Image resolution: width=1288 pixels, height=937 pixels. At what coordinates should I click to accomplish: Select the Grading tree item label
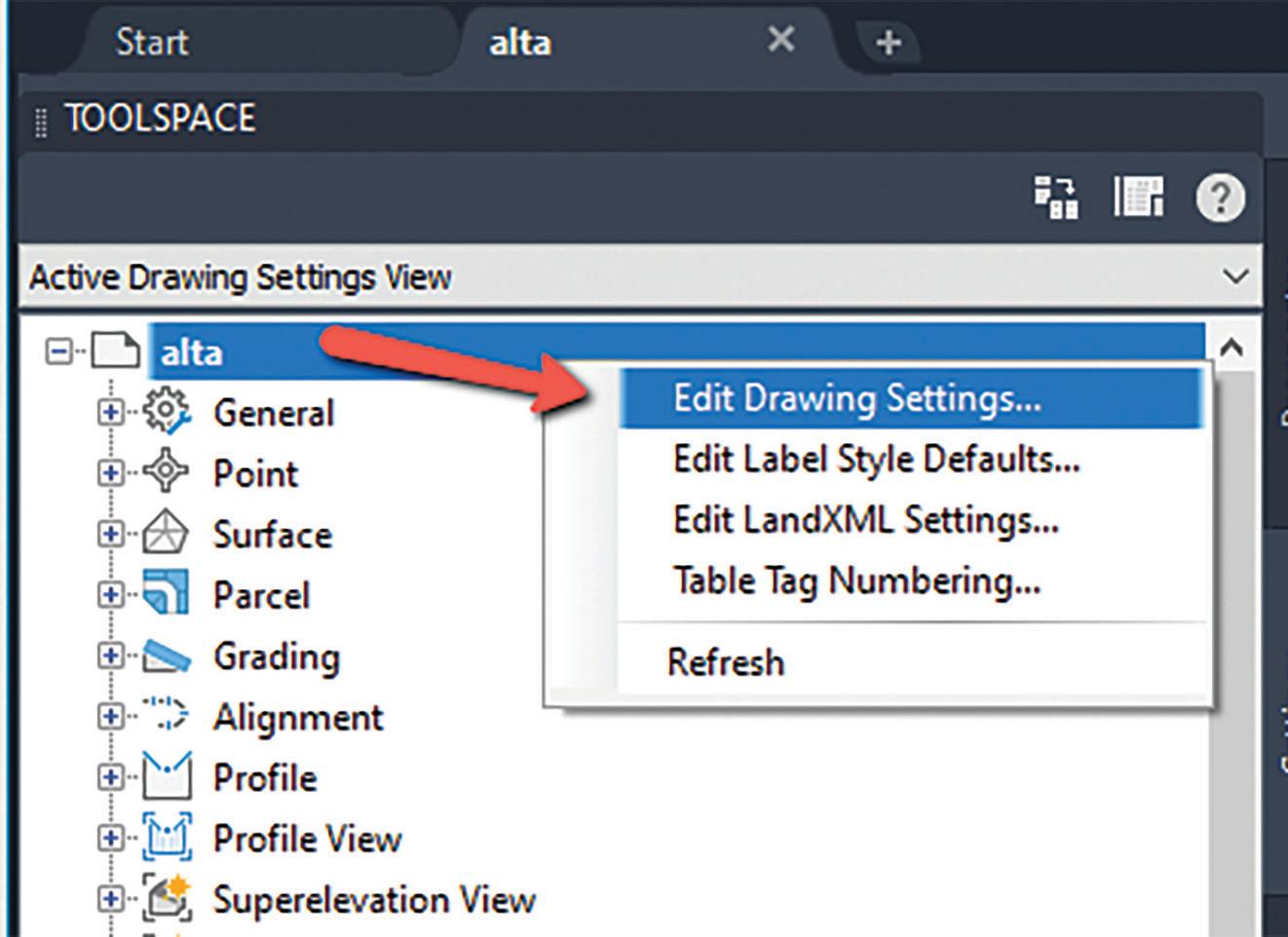click(277, 656)
